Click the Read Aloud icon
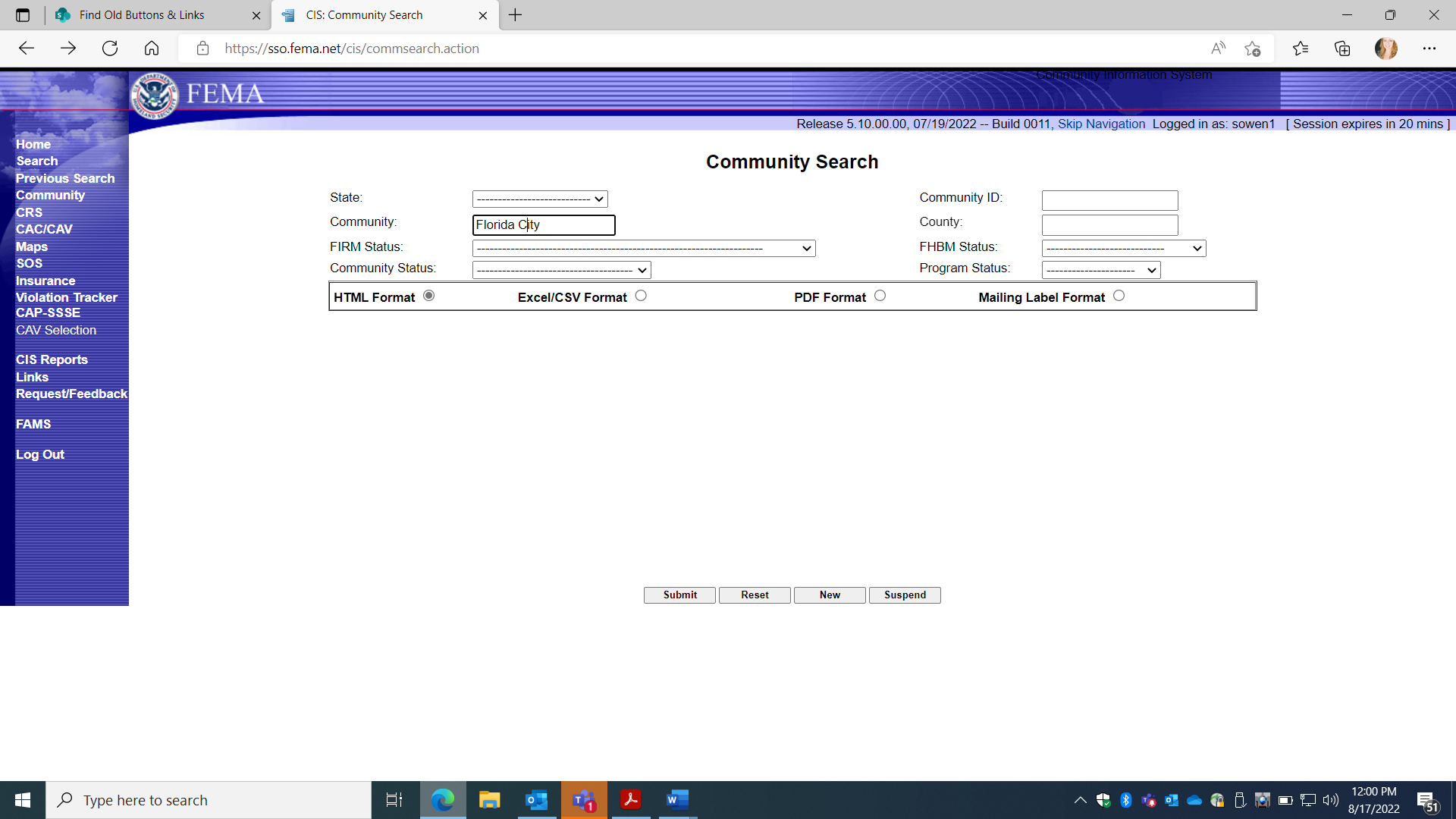Image resolution: width=1456 pixels, height=819 pixels. coord(1218,49)
